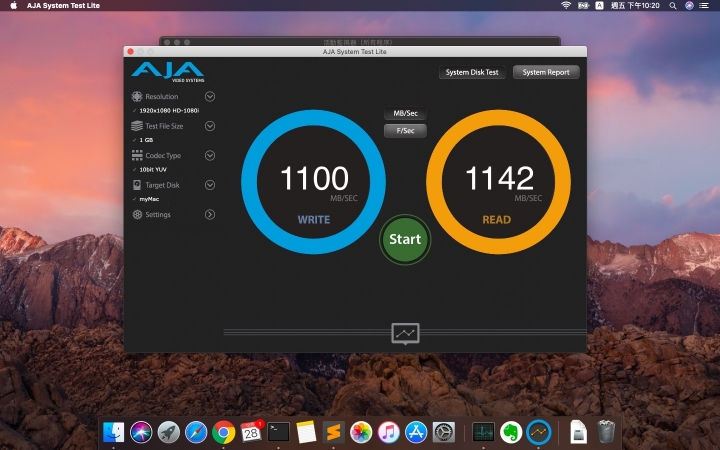Open App Store from the dock
The image size is (720, 450).
pyautogui.click(x=416, y=432)
